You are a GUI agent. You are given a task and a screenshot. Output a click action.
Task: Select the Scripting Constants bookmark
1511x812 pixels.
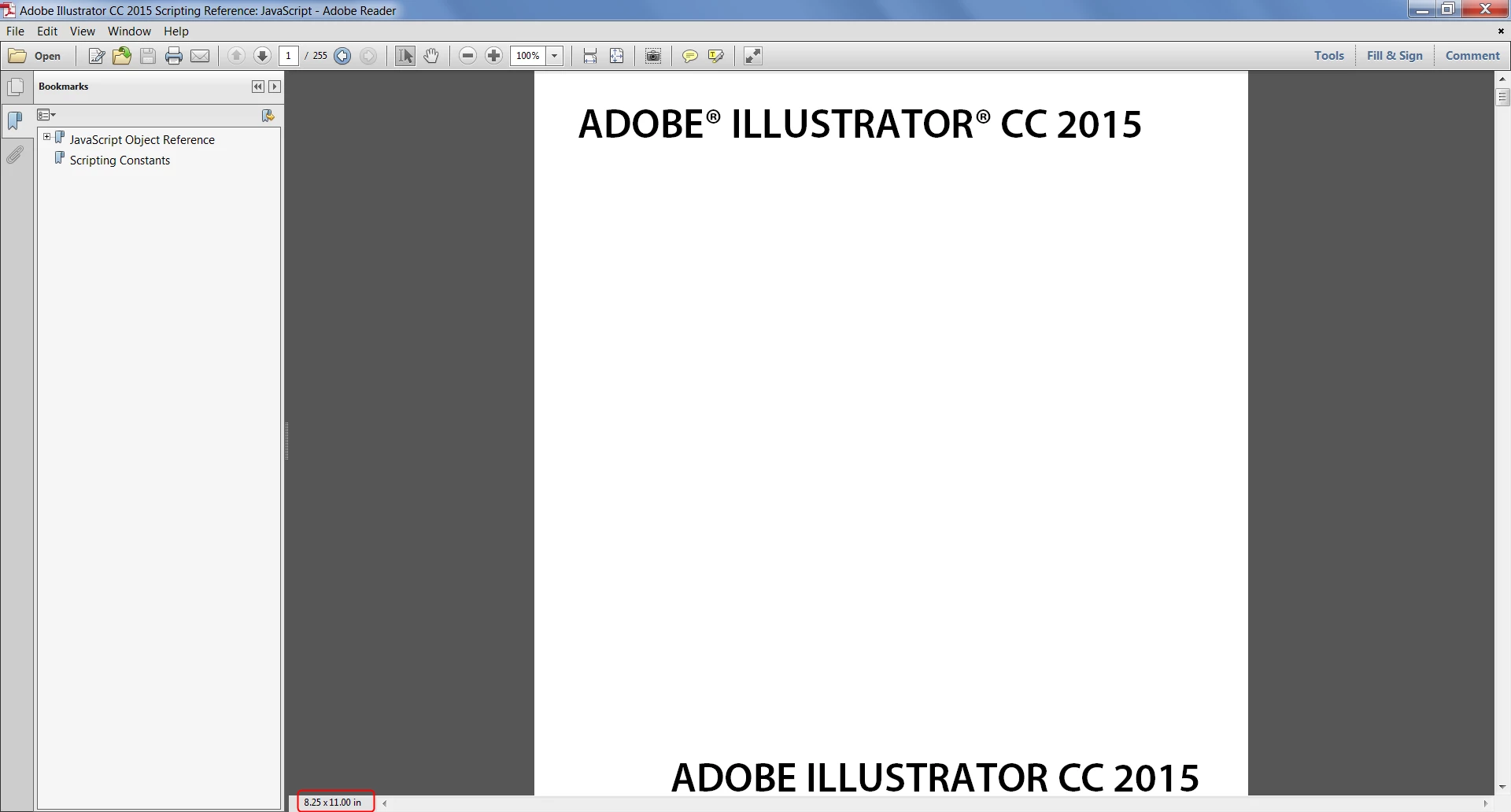coord(120,160)
